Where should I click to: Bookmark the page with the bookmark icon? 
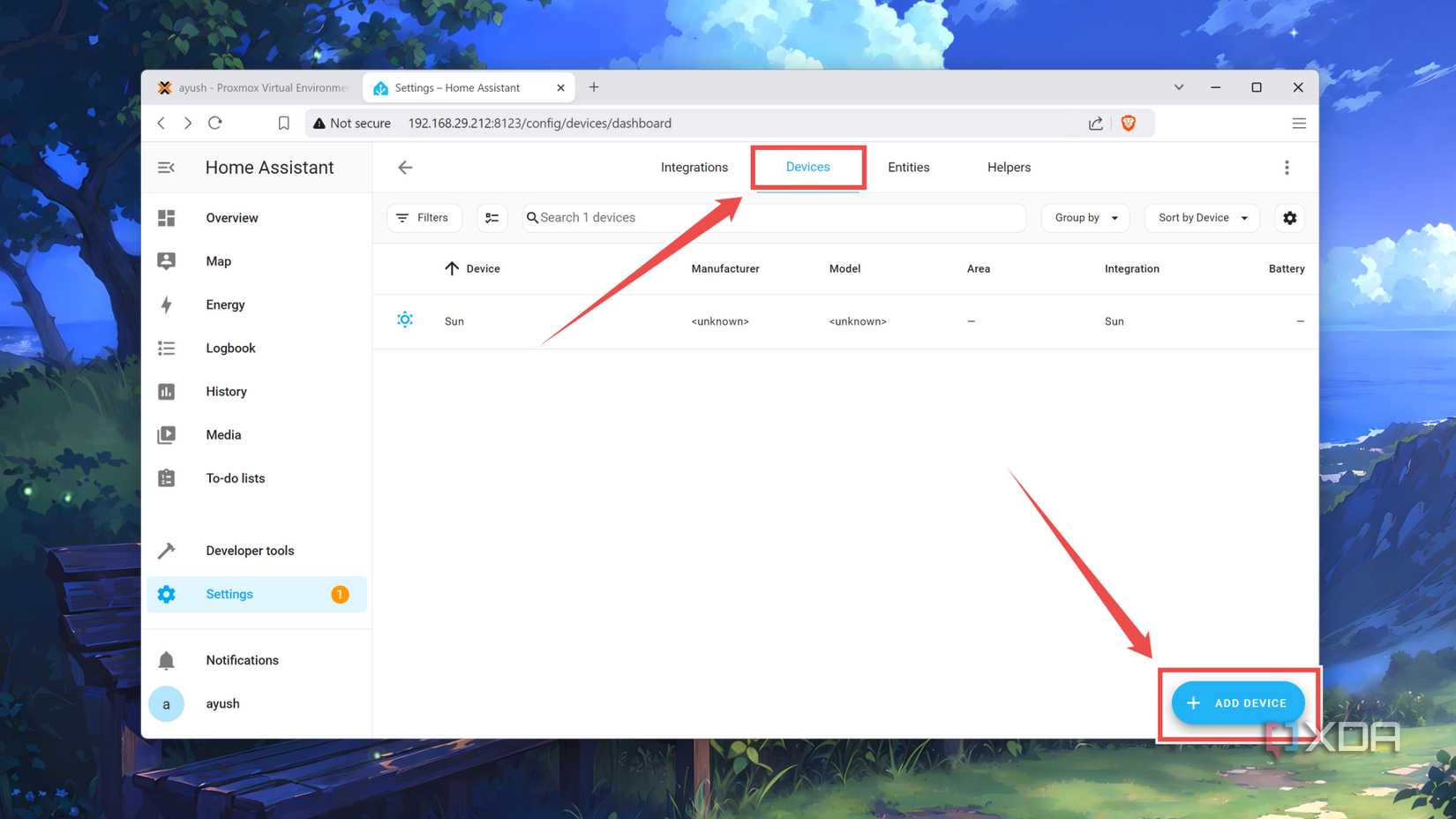[x=284, y=124]
